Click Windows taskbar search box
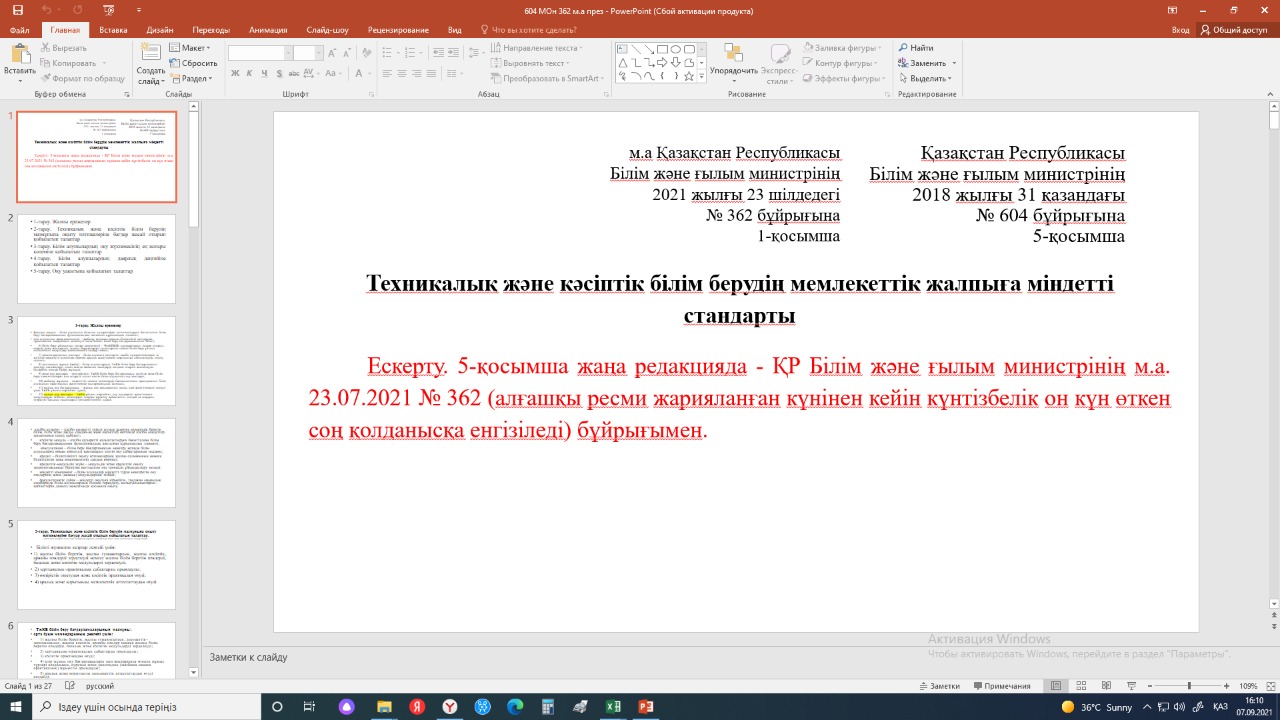Image resolution: width=1280 pixels, height=720 pixels. pos(145,707)
